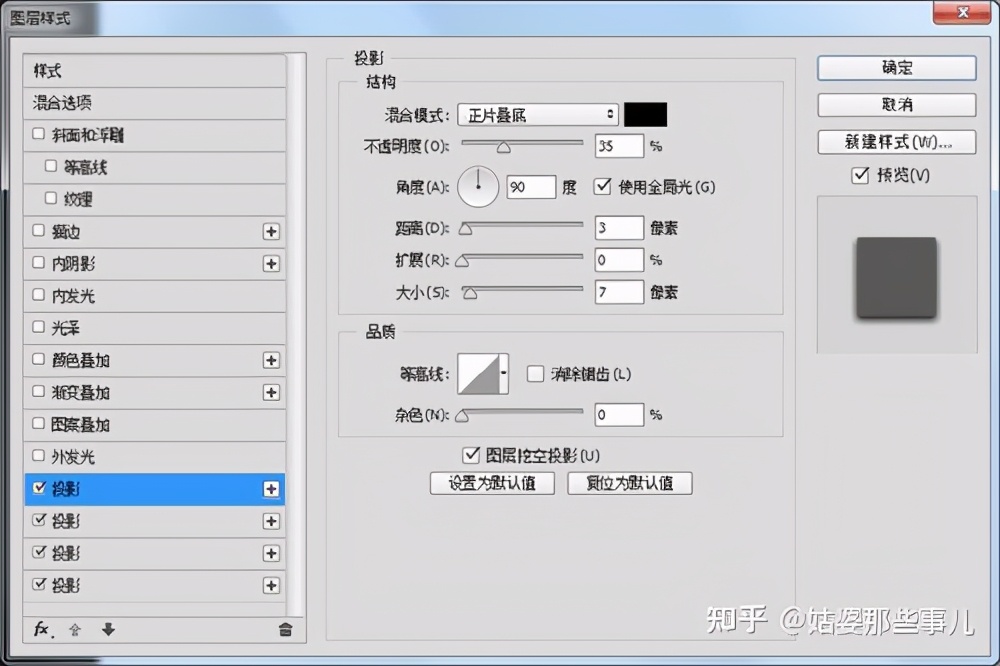Viewport: 1000px width, 666px height.
Task: Uncheck 使用全局光 (Use Global Light)
Action: [x=601, y=185]
